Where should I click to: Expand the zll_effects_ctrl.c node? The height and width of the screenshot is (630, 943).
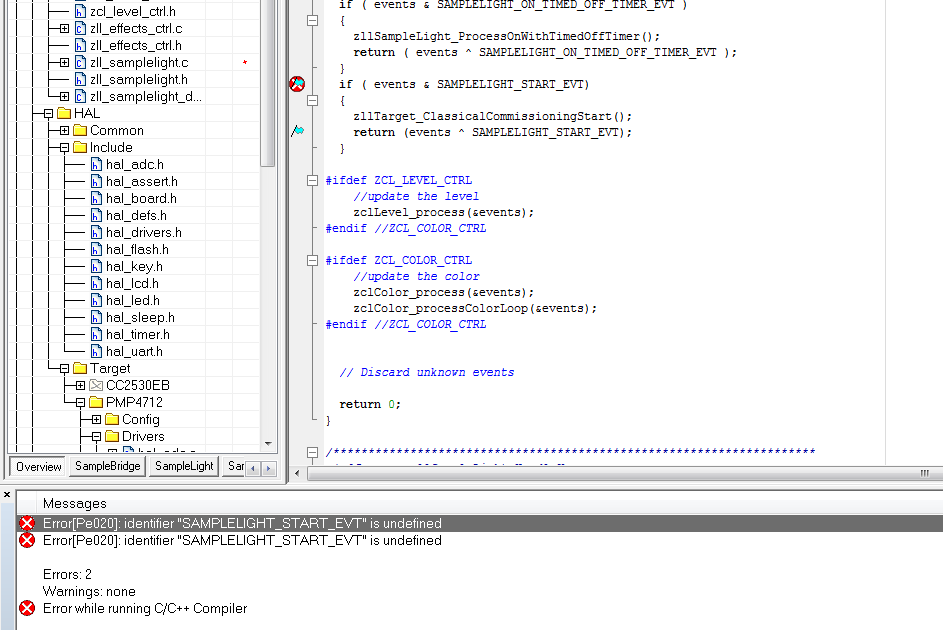tap(64, 28)
